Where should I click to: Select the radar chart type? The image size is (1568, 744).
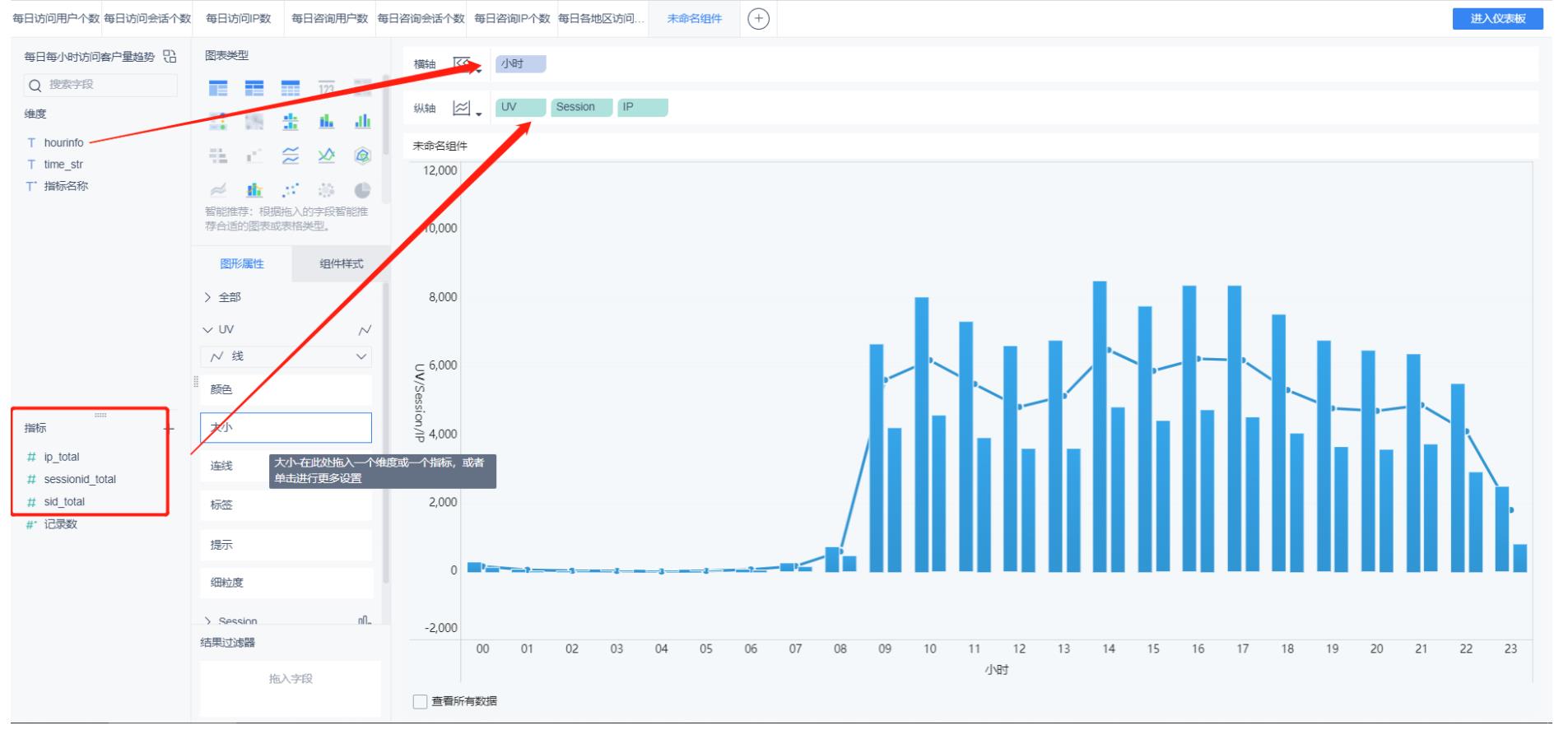362,156
